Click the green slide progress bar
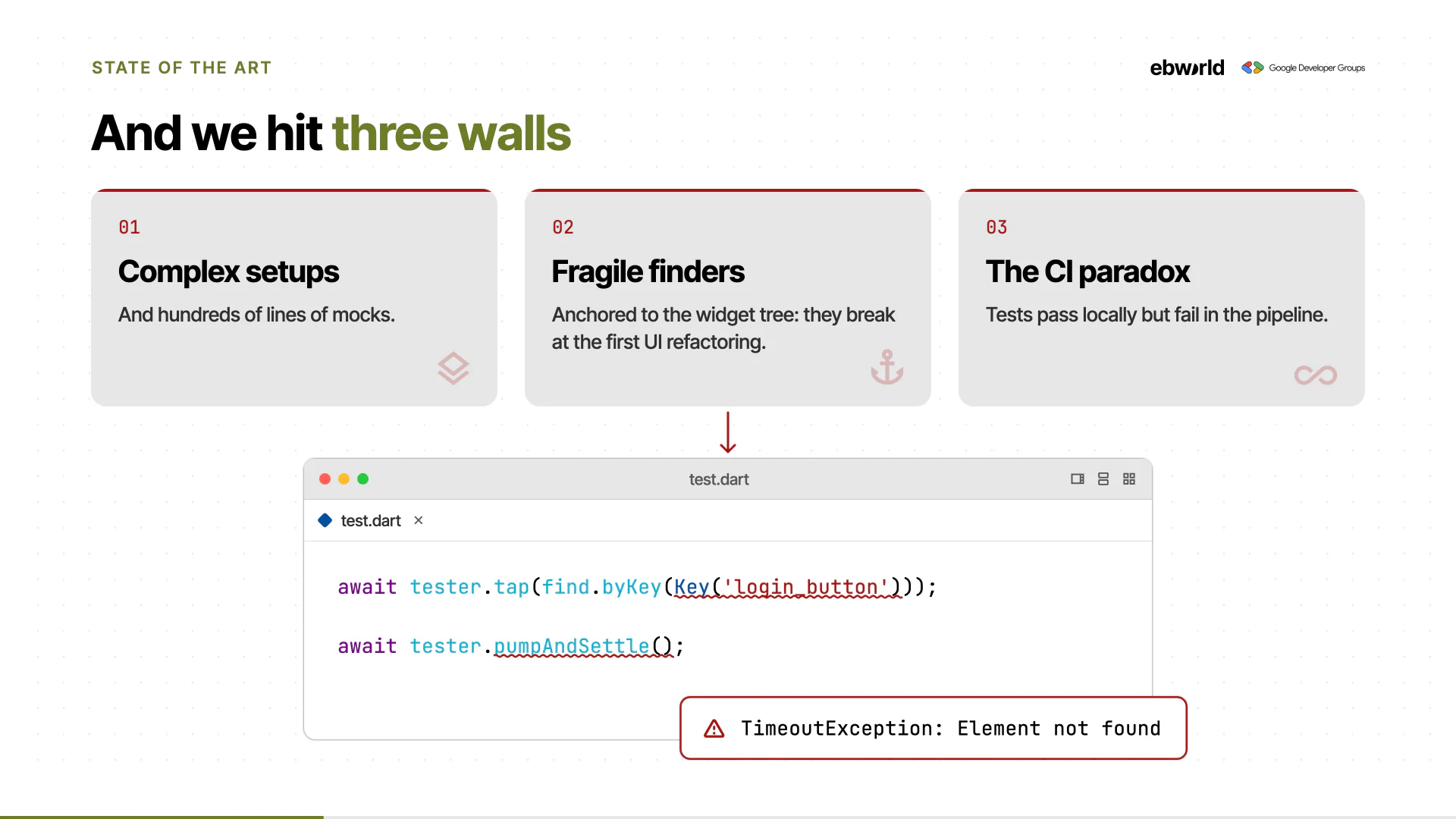The image size is (1456, 819). pos(162,817)
